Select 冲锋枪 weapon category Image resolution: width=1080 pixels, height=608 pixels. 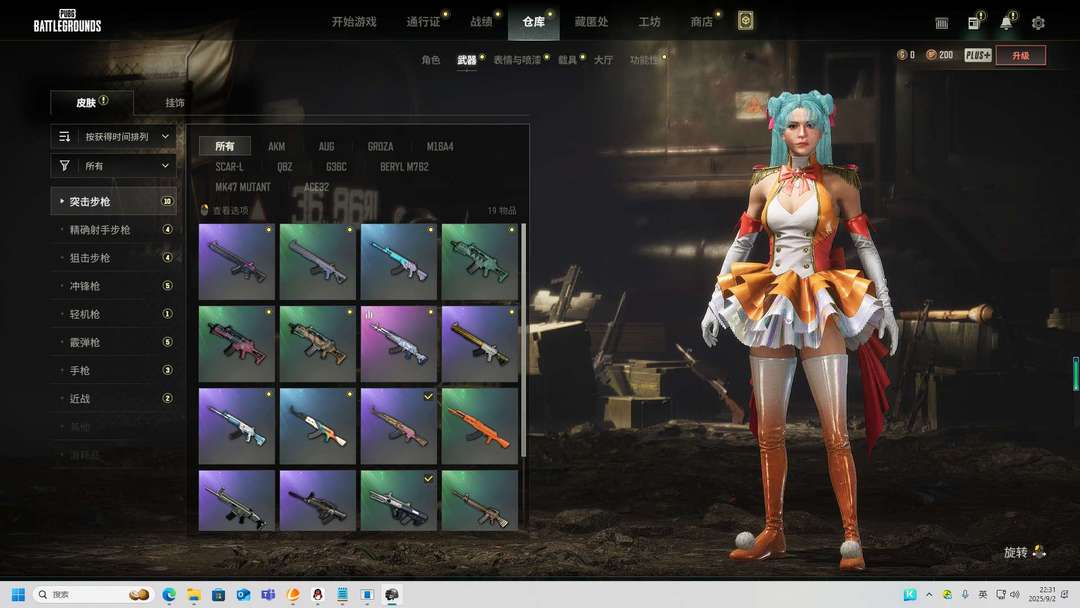point(114,286)
